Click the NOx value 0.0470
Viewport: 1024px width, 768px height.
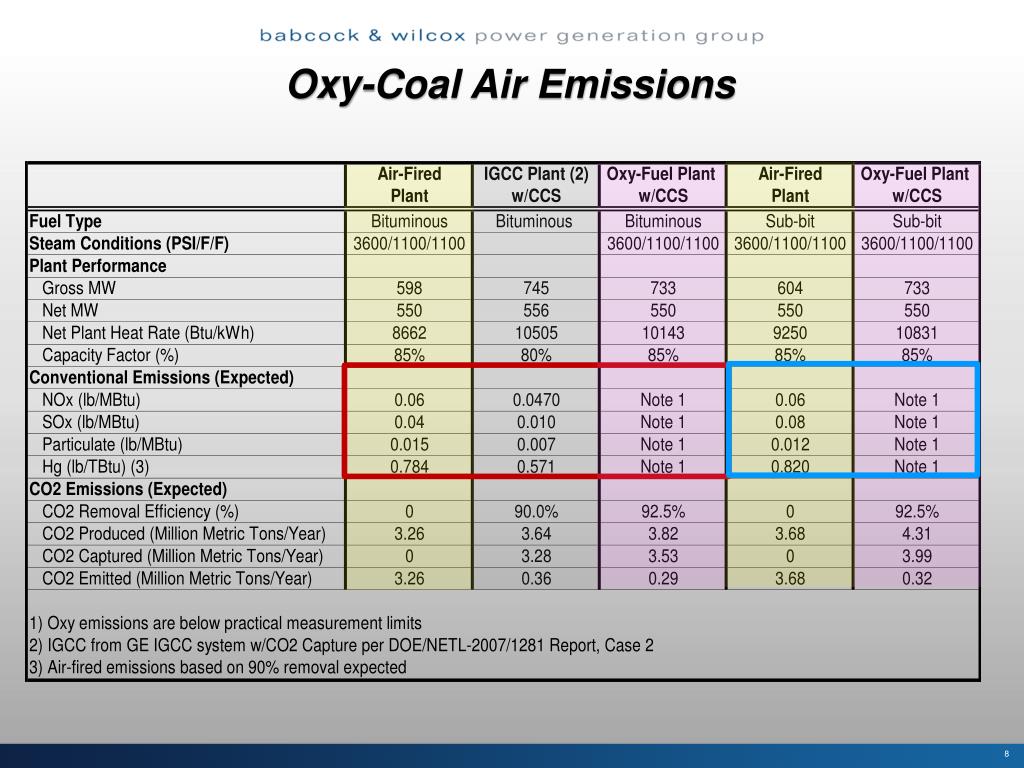(536, 400)
